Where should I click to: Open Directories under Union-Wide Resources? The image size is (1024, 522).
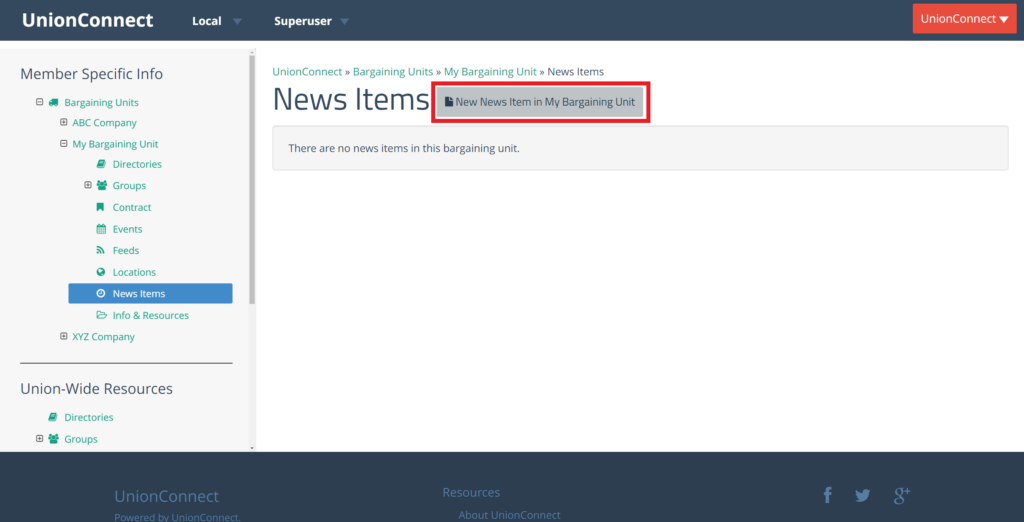point(89,417)
